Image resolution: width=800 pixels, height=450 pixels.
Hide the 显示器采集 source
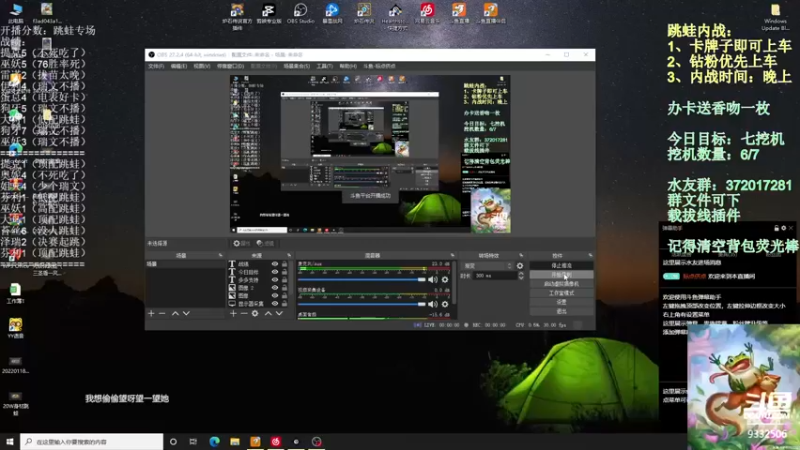tap(275, 304)
